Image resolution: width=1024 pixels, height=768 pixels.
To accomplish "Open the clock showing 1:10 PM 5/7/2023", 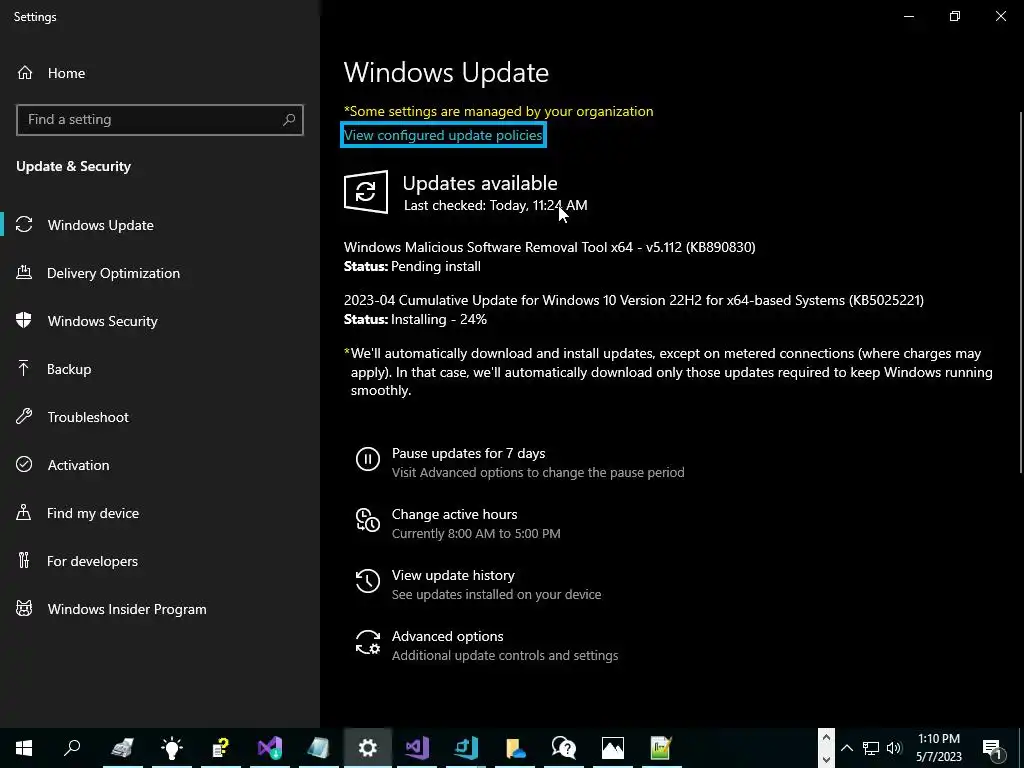I will [x=938, y=748].
